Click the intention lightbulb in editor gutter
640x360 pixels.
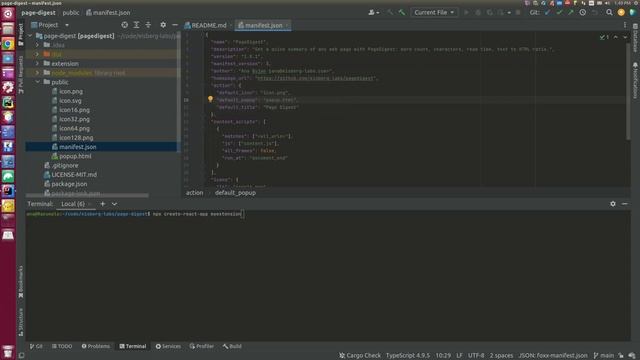pyautogui.click(x=210, y=99)
